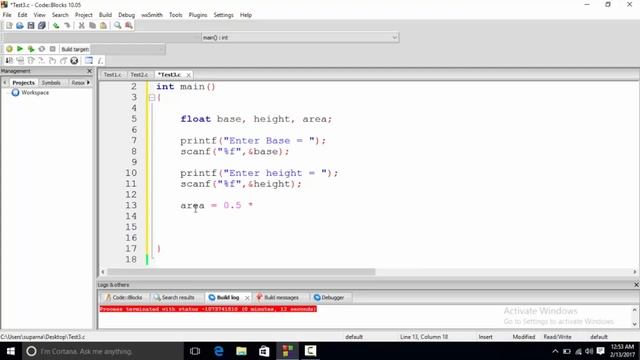Open the Help menu
This screenshot has width=640, height=360.
246,15
